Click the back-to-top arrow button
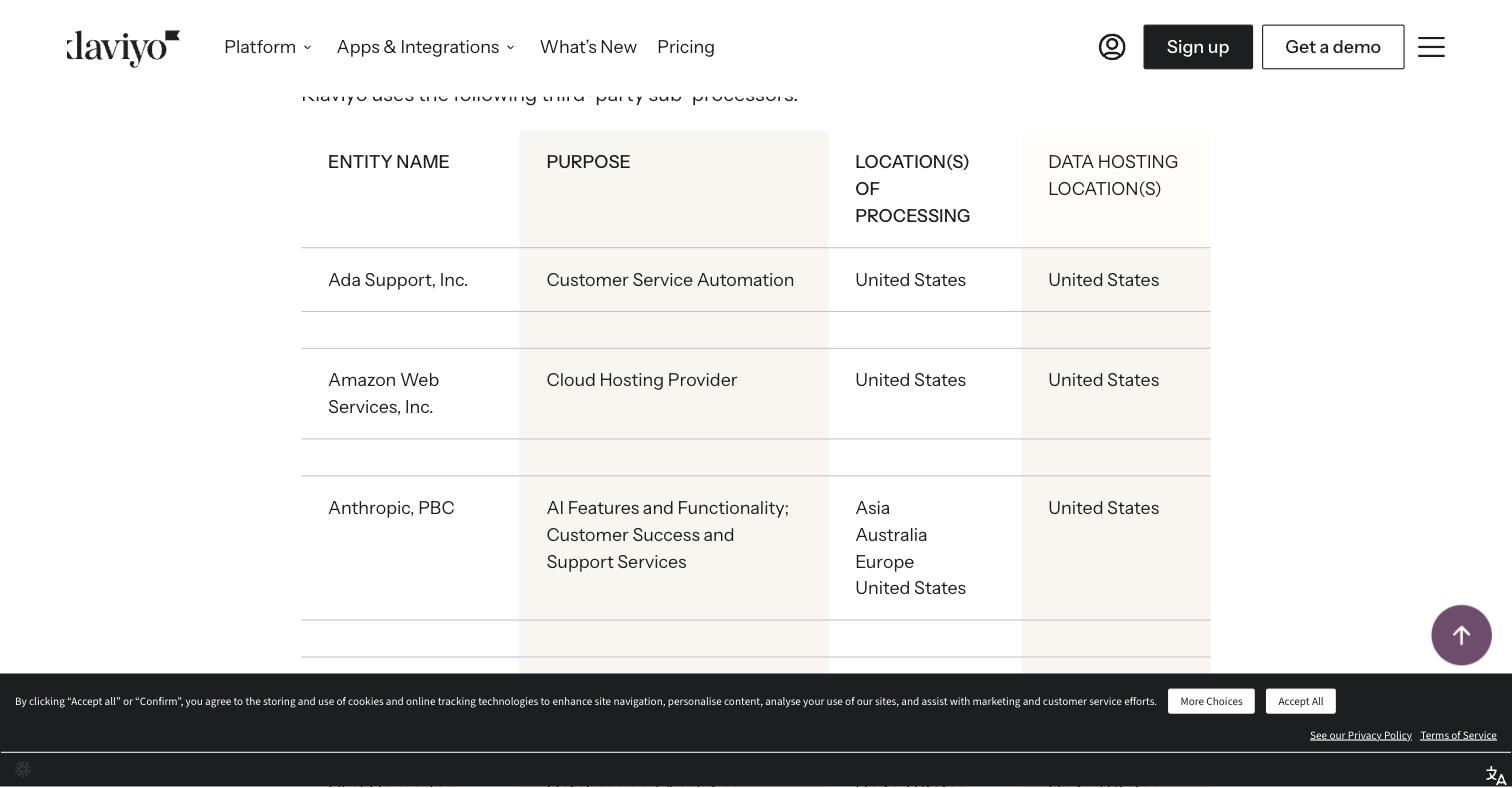1512x788 pixels. [x=1461, y=635]
